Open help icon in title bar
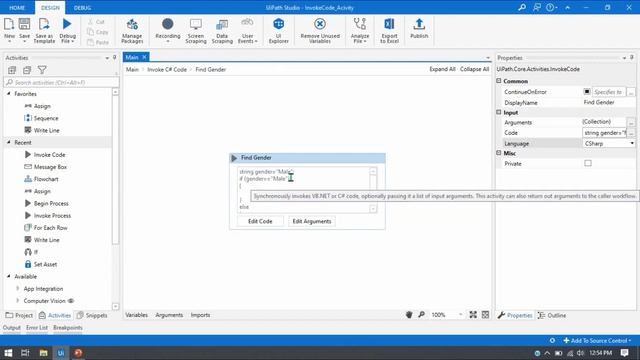The height and width of the screenshot is (360, 640). tap(550, 7)
